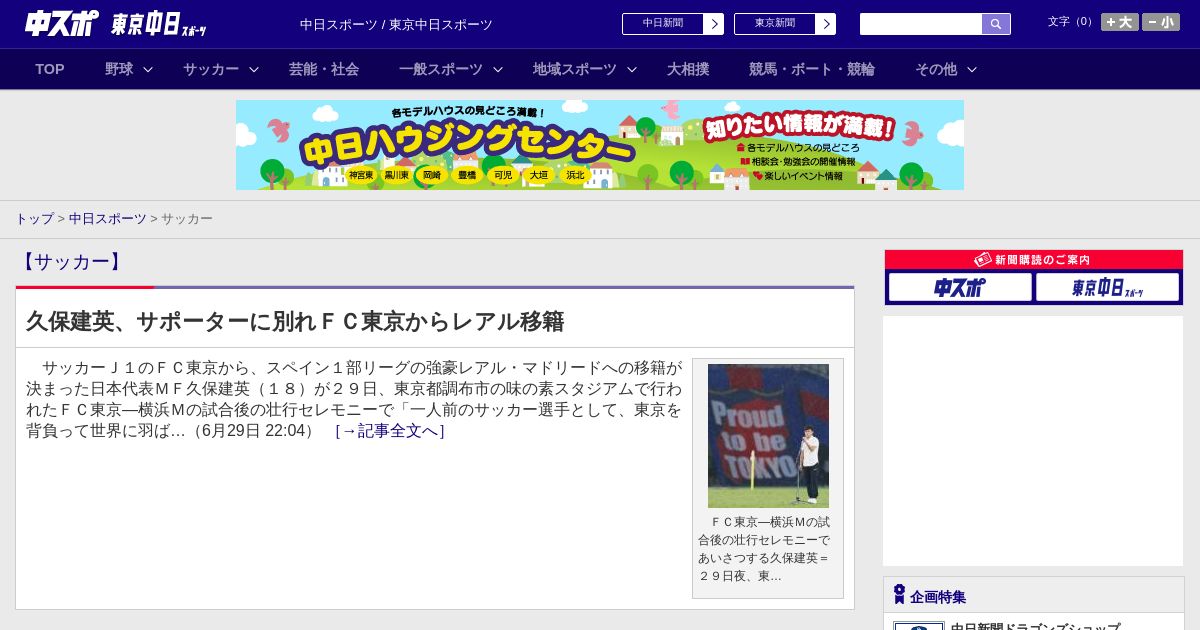Screen dimensions: 1200x630
Task: Click the 【サッカー】 section heading
Action: (71, 262)
